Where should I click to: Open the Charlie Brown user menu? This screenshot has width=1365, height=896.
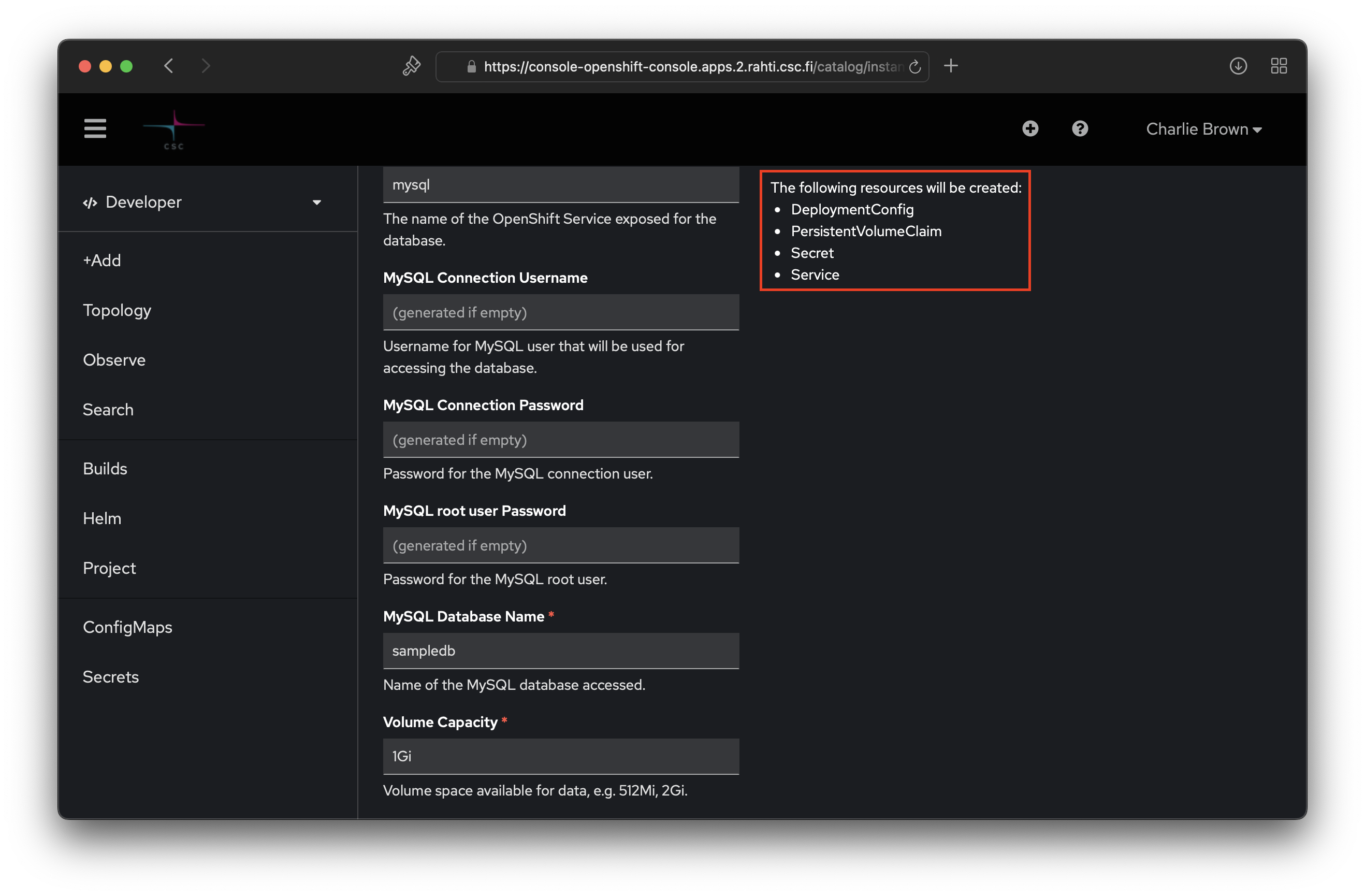1203,129
